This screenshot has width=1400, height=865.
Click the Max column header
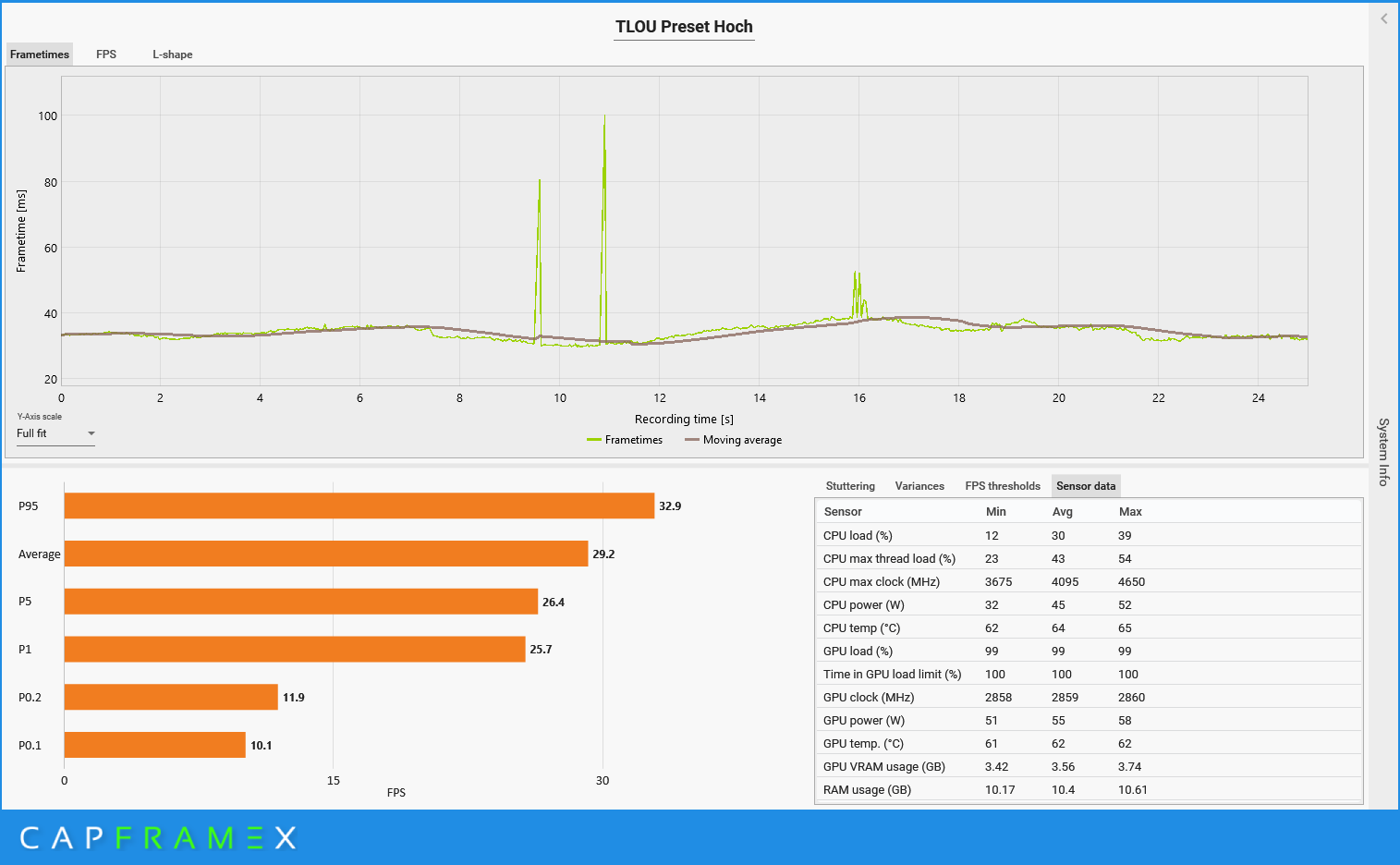tap(1130, 512)
